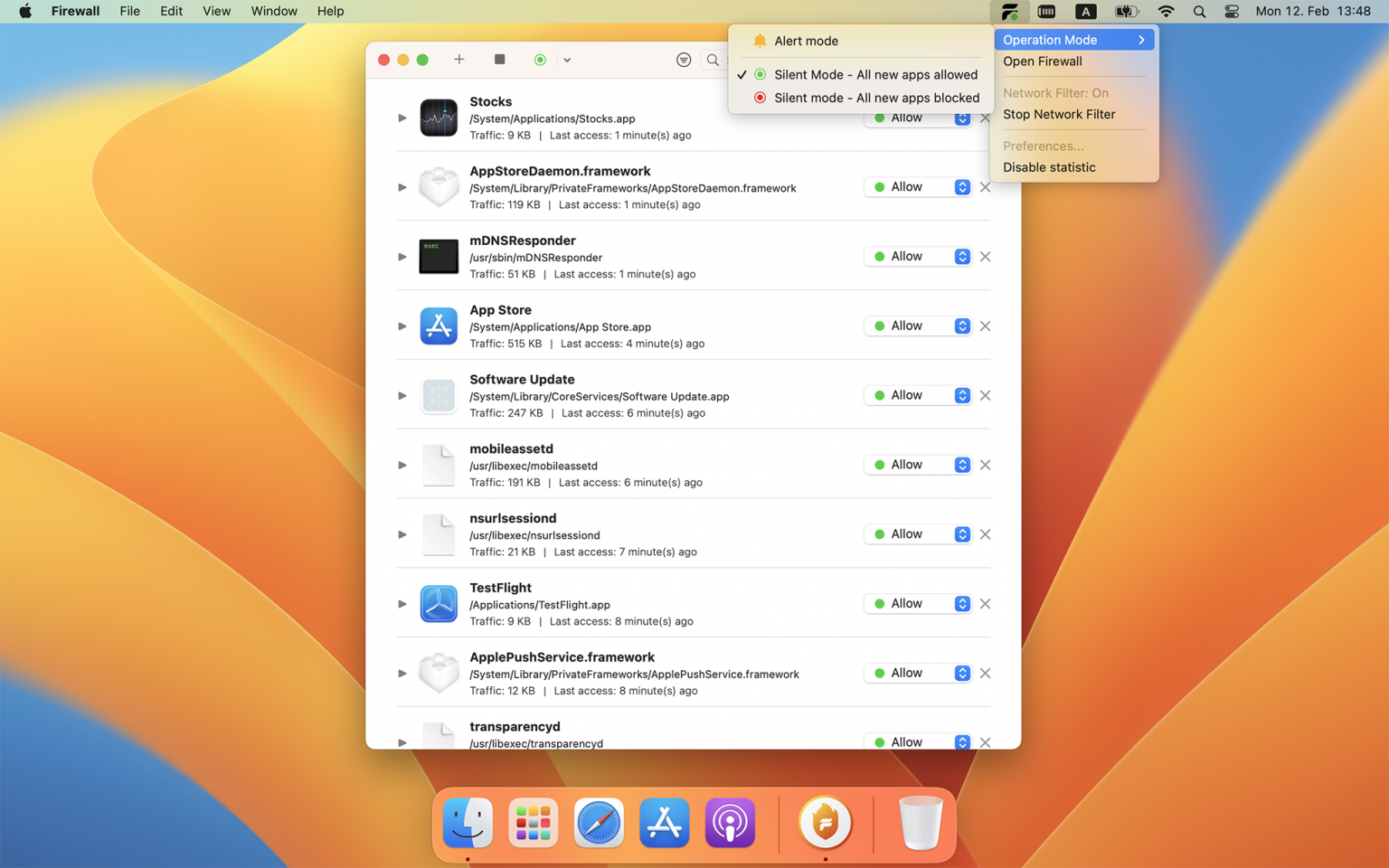Click the Wi-Fi icon in the menu bar

tap(1166, 11)
